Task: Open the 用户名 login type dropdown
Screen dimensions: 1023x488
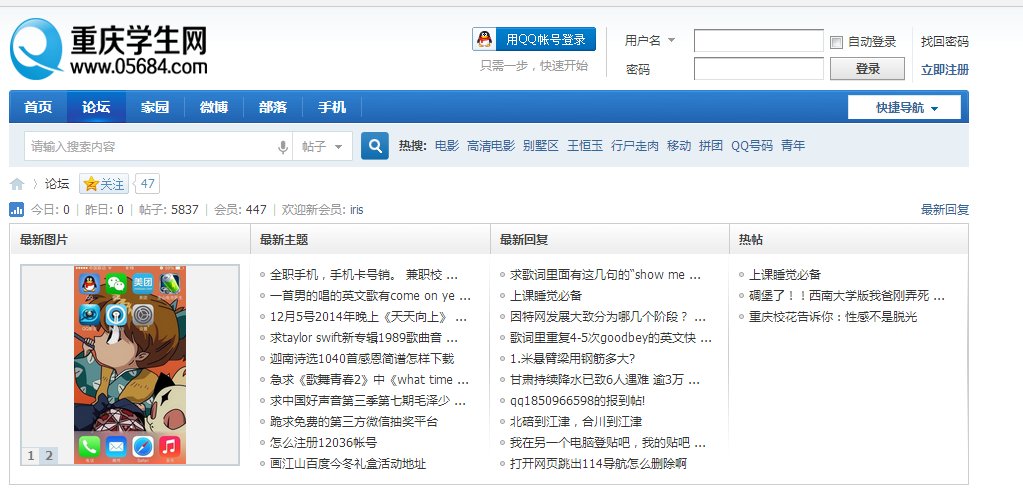Action: click(x=649, y=40)
